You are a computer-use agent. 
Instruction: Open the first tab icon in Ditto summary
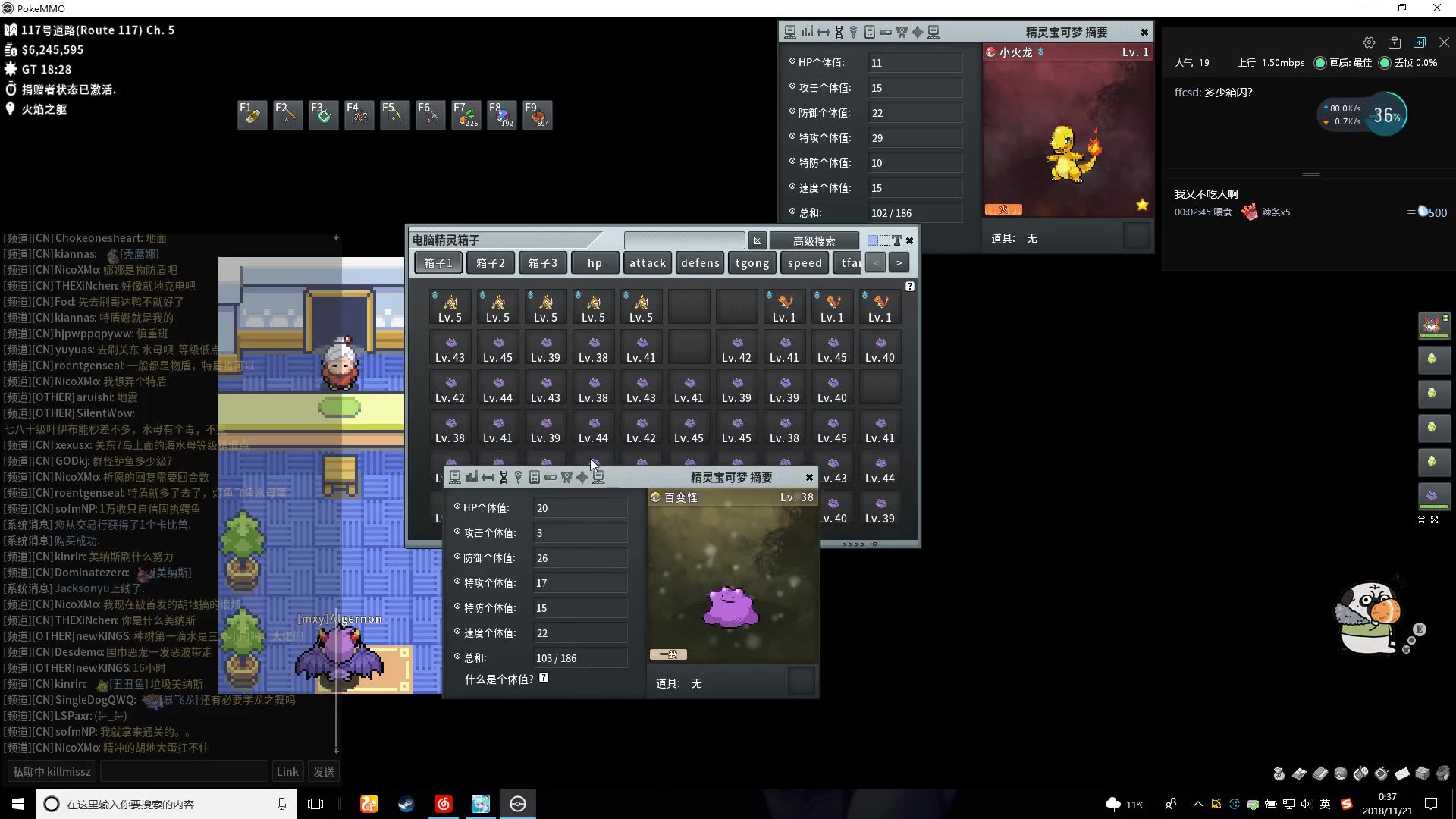click(x=455, y=477)
